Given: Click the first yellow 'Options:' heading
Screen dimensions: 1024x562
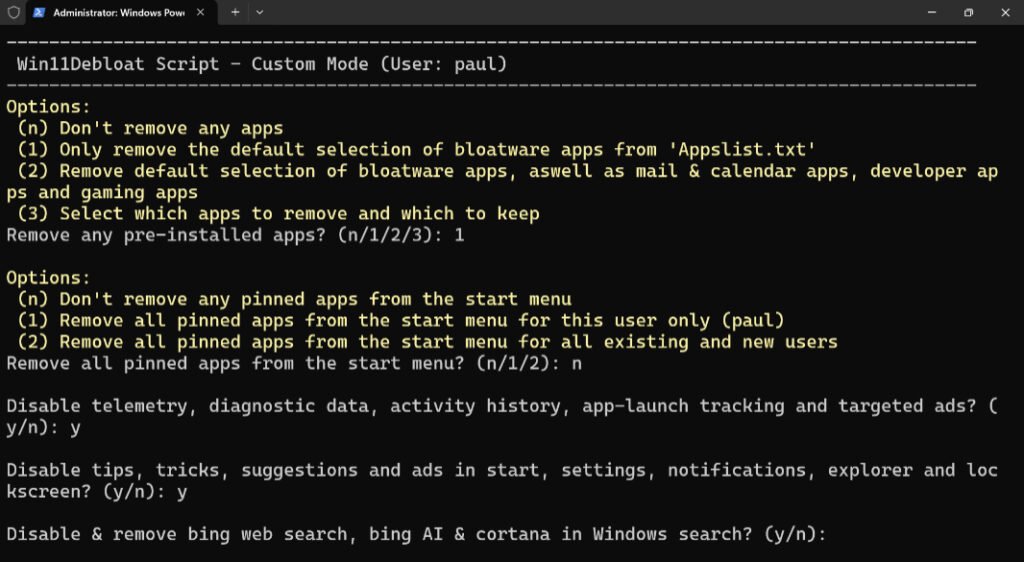Looking at the screenshot, I should [x=48, y=107].
